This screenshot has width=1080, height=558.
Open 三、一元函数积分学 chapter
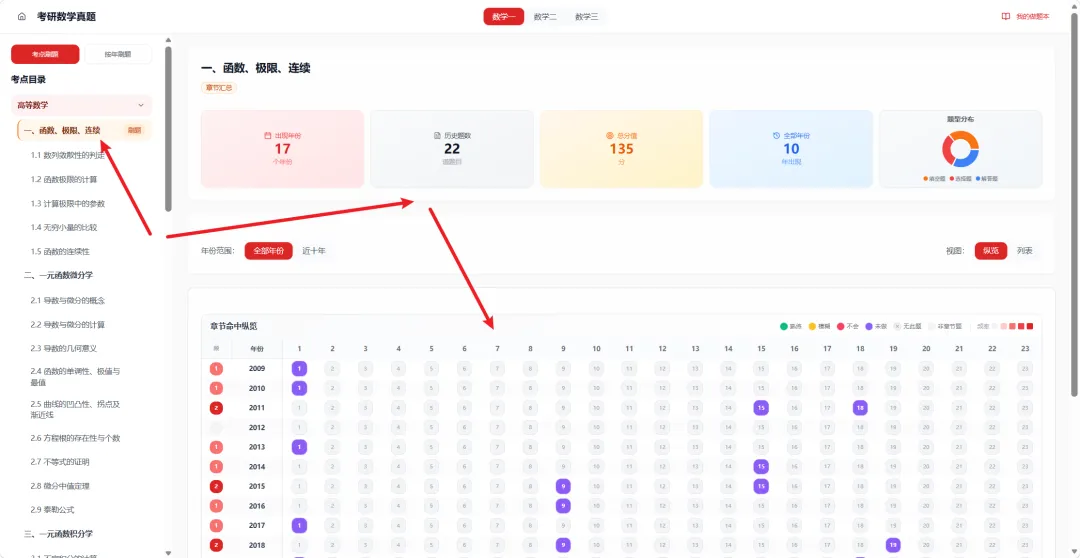(x=59, y=534)
